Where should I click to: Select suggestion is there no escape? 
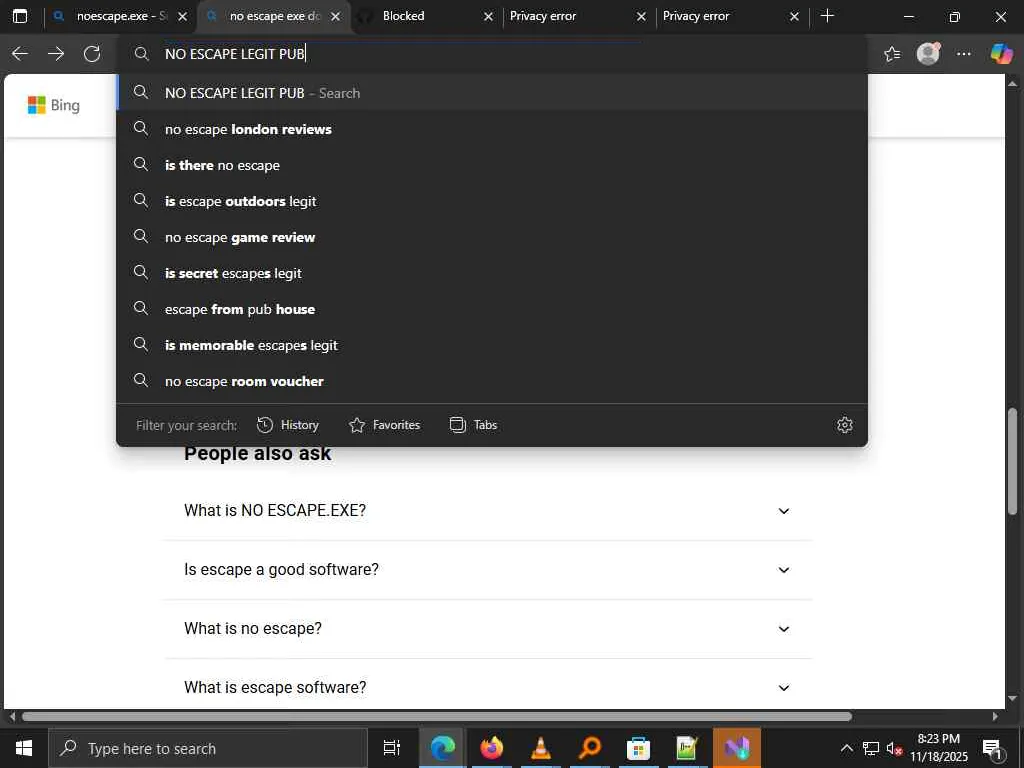click(492, 165)
